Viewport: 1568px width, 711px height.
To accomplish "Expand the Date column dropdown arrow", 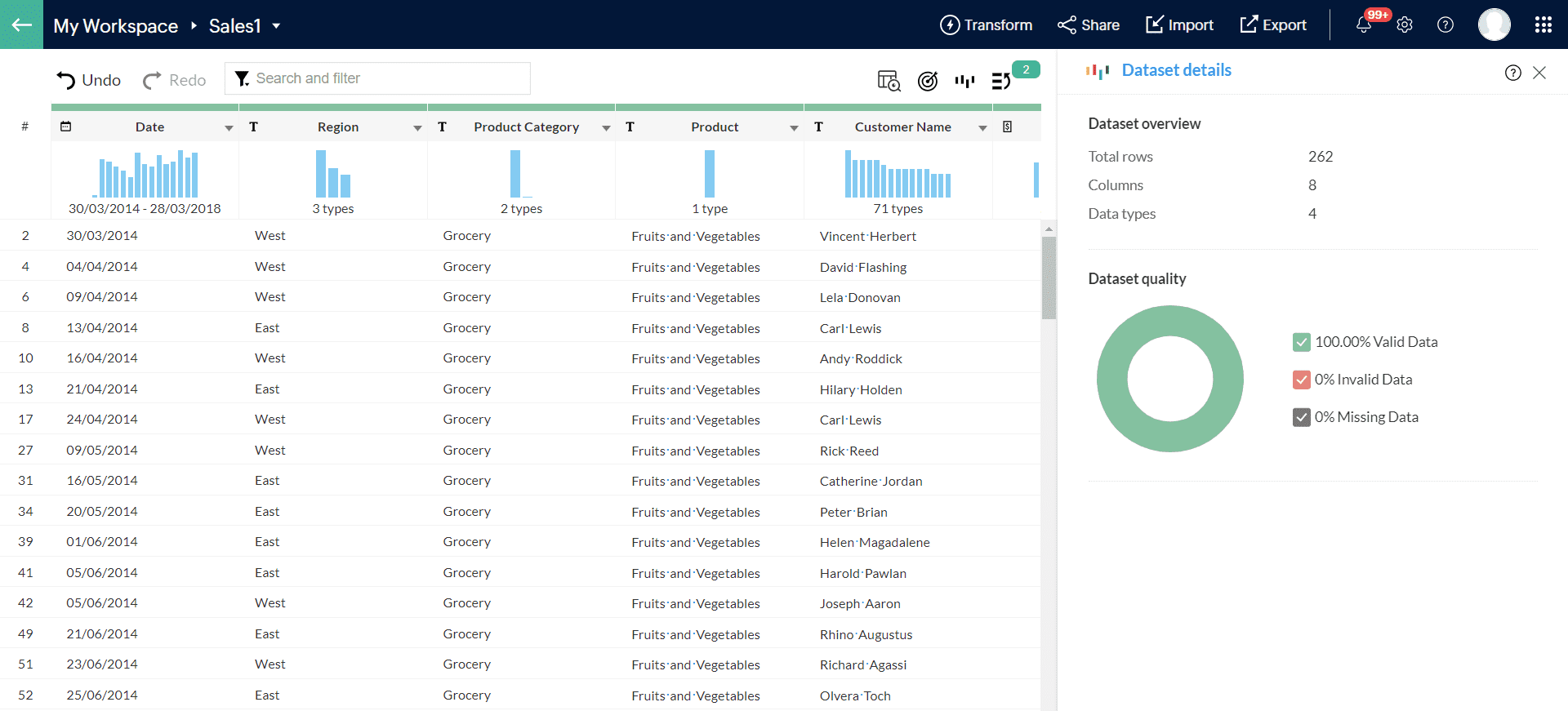I will pos(229,128).
